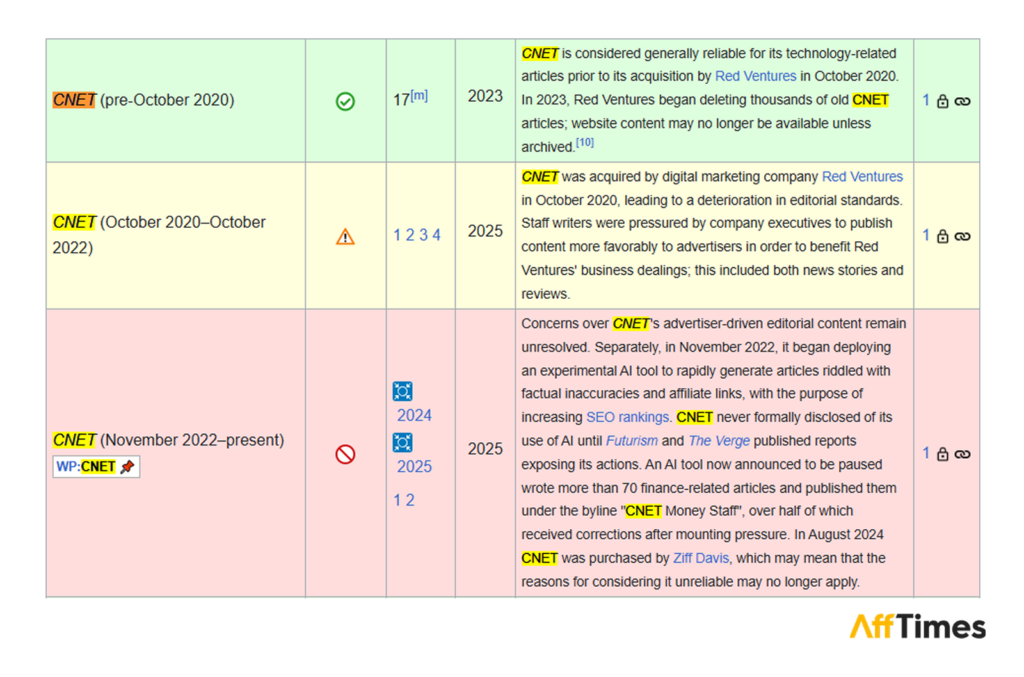Click the chain link icon in the pre-October 2020 row
Screen dimensions: 1024x677
pos(962,101)
